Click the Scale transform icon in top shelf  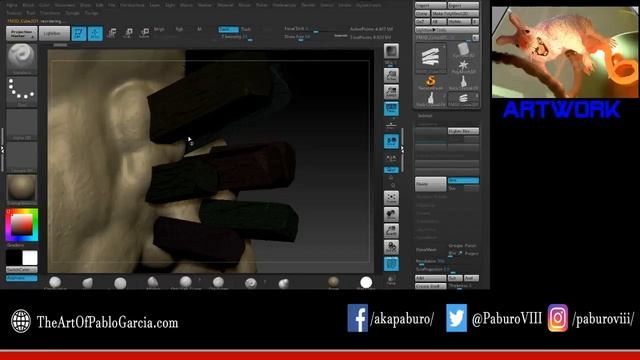click(x=128, y=33)
